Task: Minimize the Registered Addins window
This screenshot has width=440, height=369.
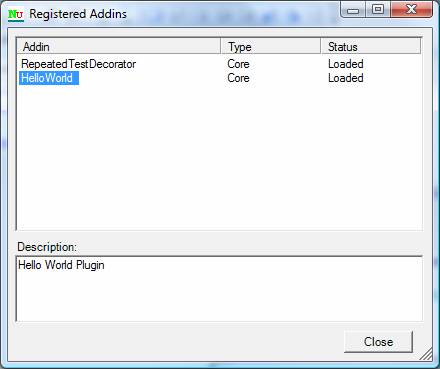Action: tap(353, 10)
